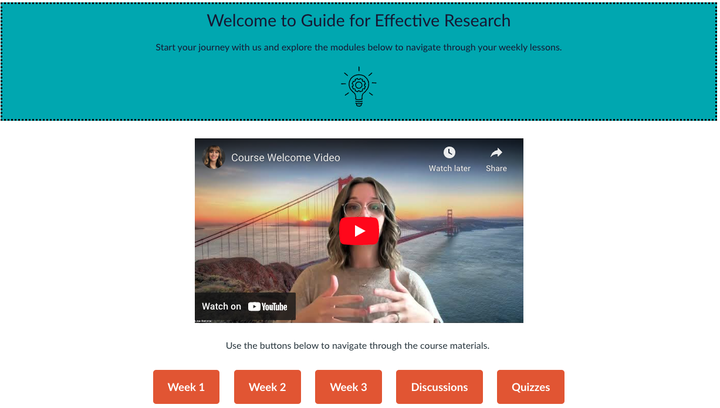The width and height of the screenshot is (720, 408).
Task: Click the 'Watch on' label in video
Action: coord(221,306)
